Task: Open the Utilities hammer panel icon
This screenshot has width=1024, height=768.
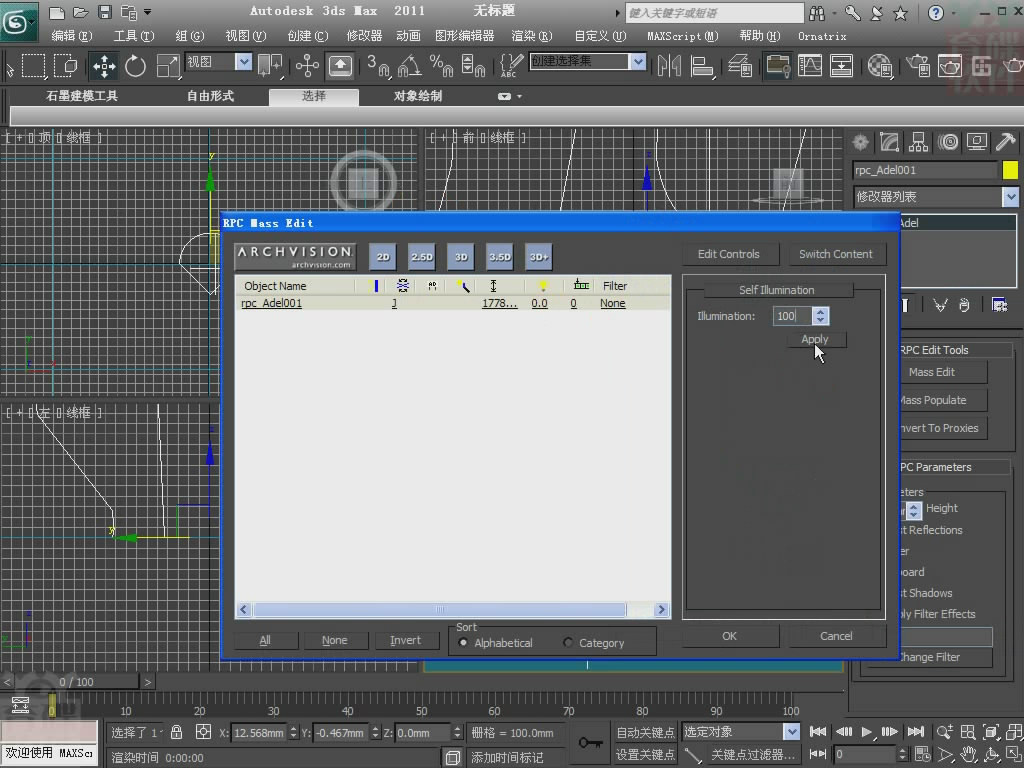Action: pos(1005,142)
